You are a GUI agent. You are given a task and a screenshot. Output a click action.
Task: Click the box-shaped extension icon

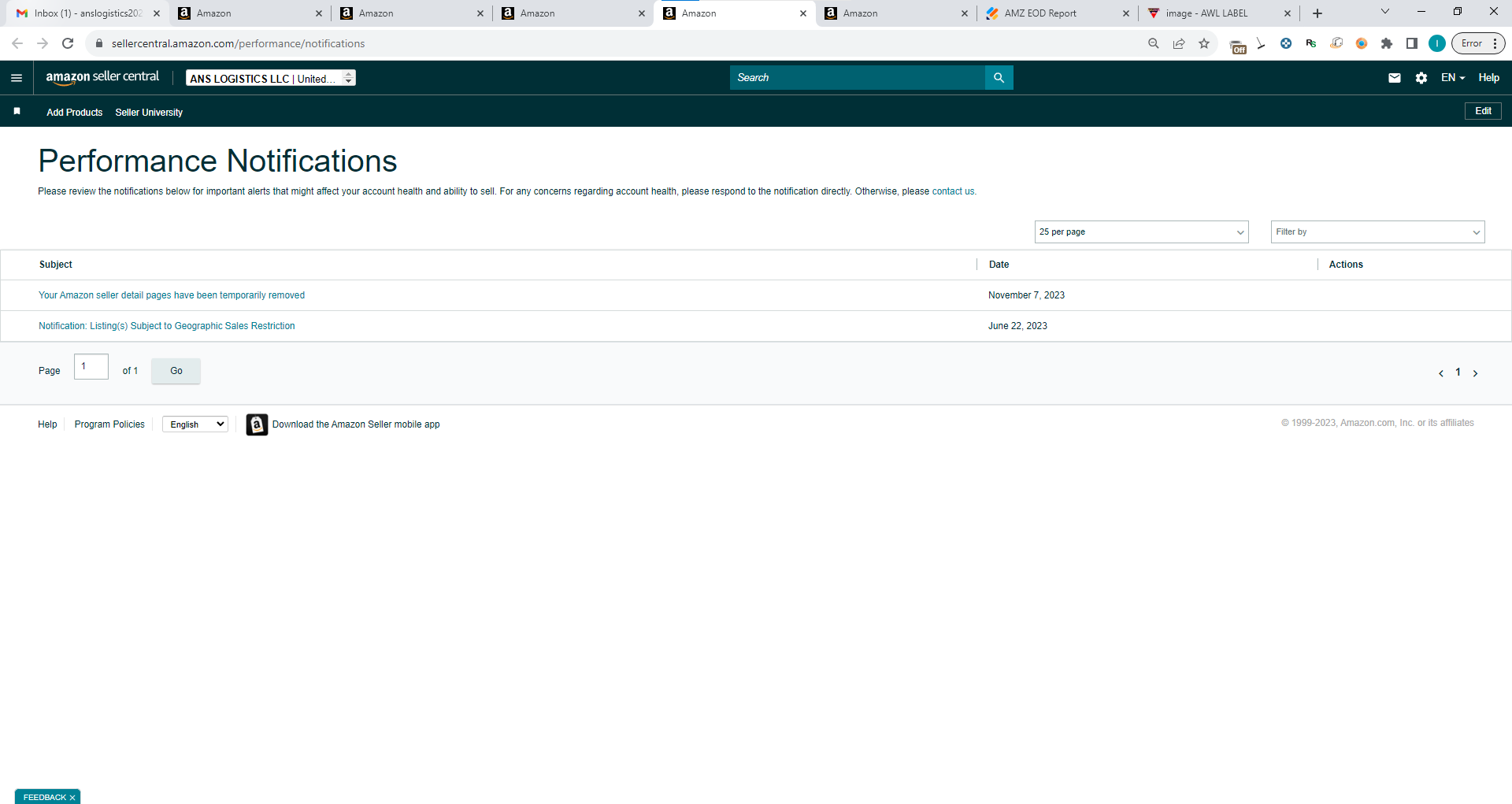[1336, 43]
